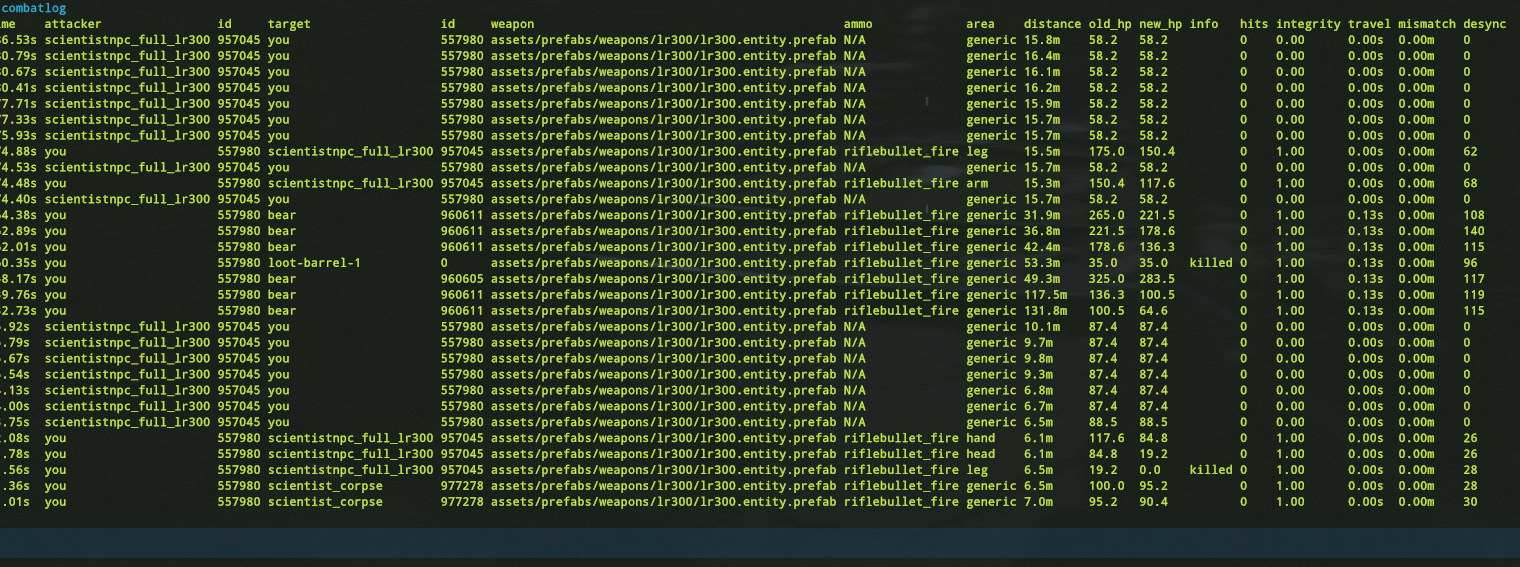Select the 175.0 old_hp value
The width and height of the screenshot is (1520, 567).
[x=1106, y=151]
